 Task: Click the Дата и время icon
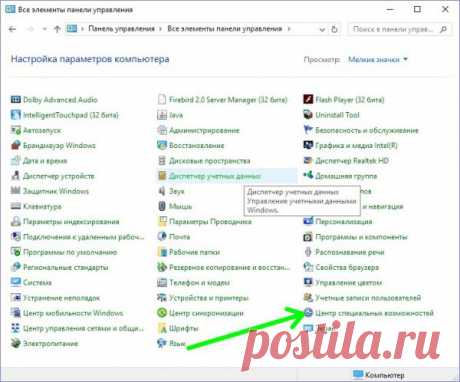(16, 161)
